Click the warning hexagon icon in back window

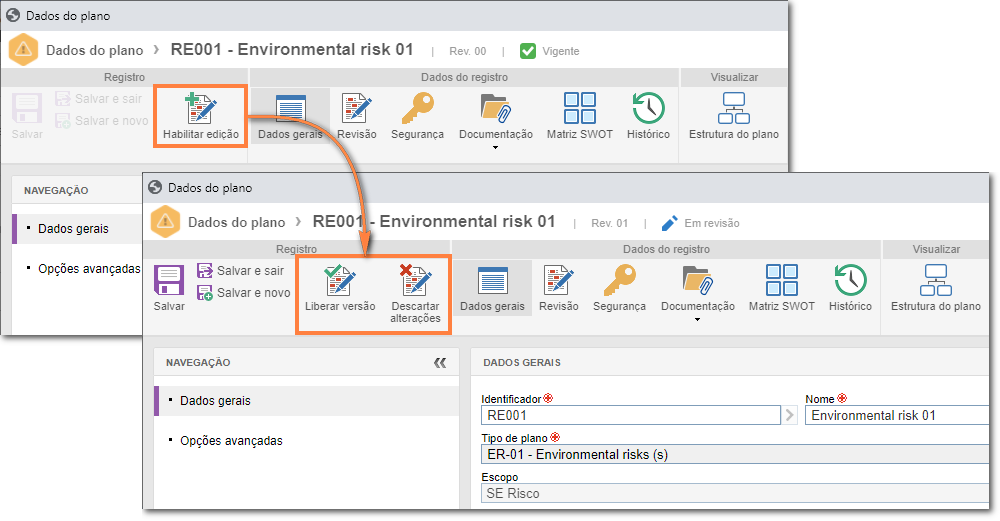[x=24, y=49]
